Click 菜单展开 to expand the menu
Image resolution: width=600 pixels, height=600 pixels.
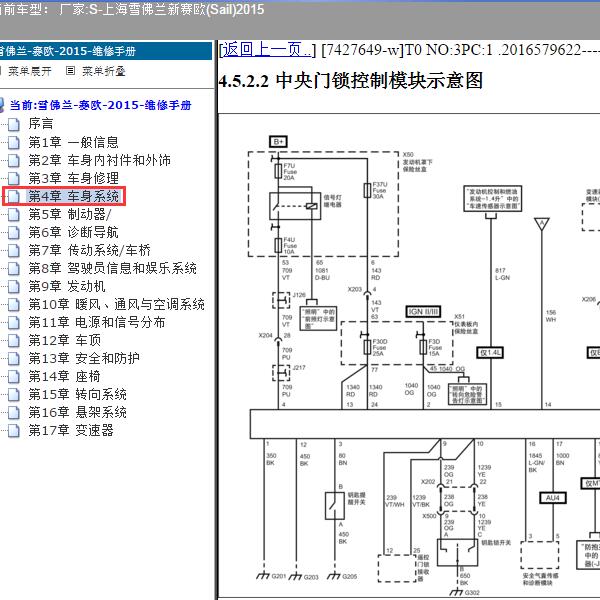coord(30,71)
